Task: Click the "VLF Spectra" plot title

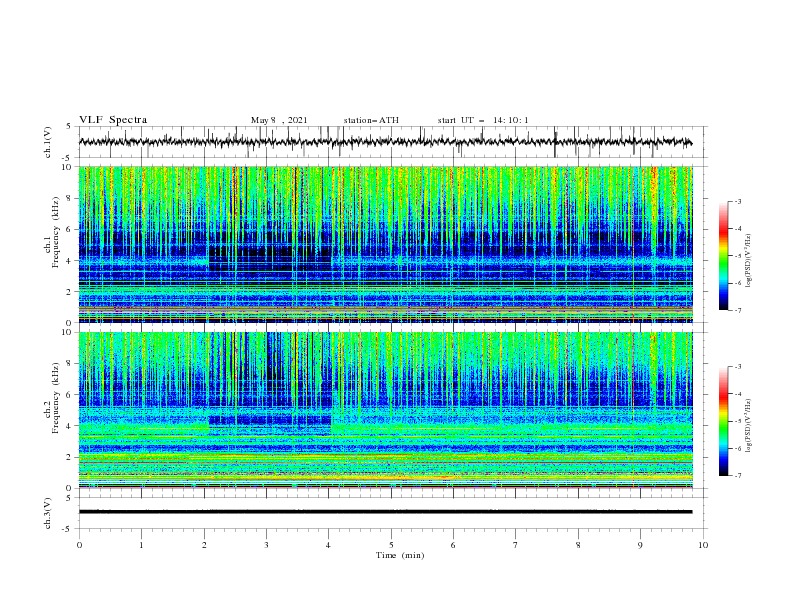Action: tap(113, 120)
